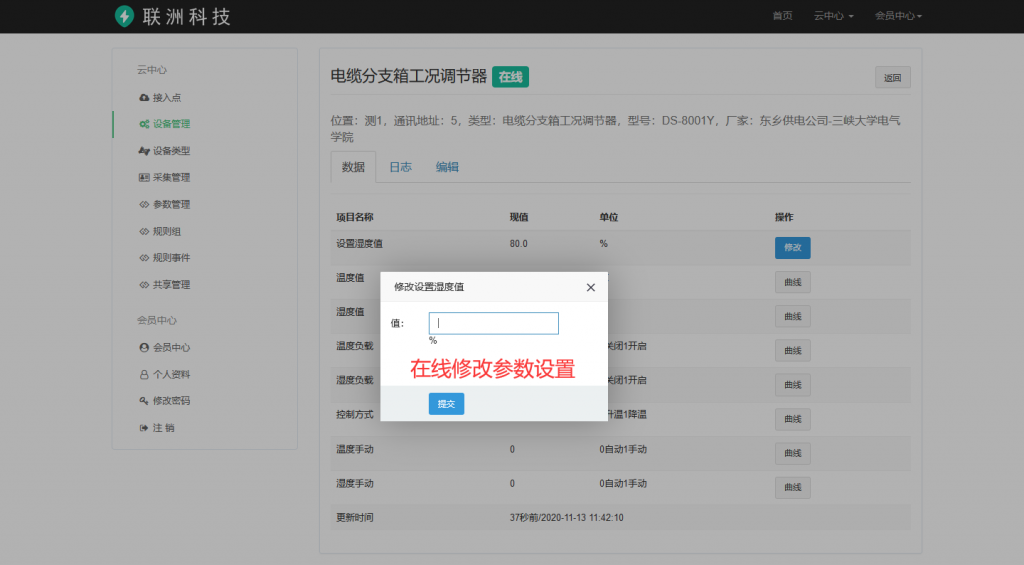The image size is (1024, 565).
Task: Click the 提交 submit button
Action: pyautogui.click(x=446, y=403)
